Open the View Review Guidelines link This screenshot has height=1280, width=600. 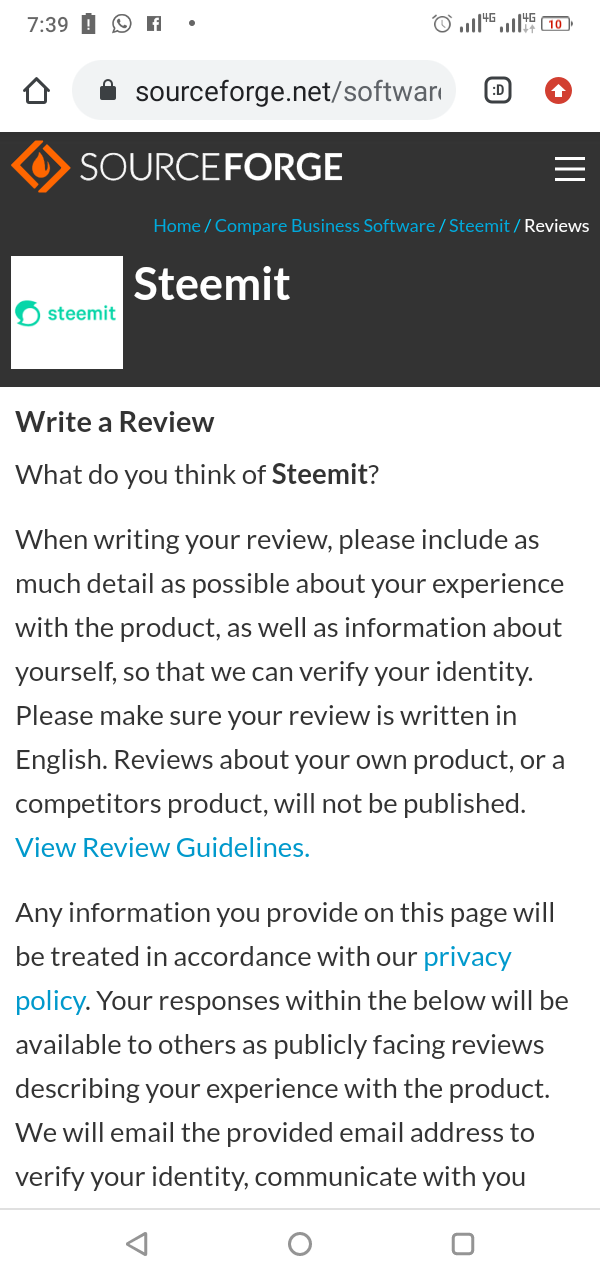[163, 848]
